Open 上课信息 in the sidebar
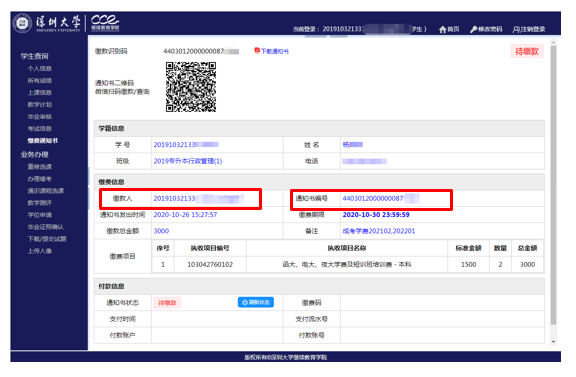Image resolution: width=576 pixels, height=377 pixels. pos(39,93)
